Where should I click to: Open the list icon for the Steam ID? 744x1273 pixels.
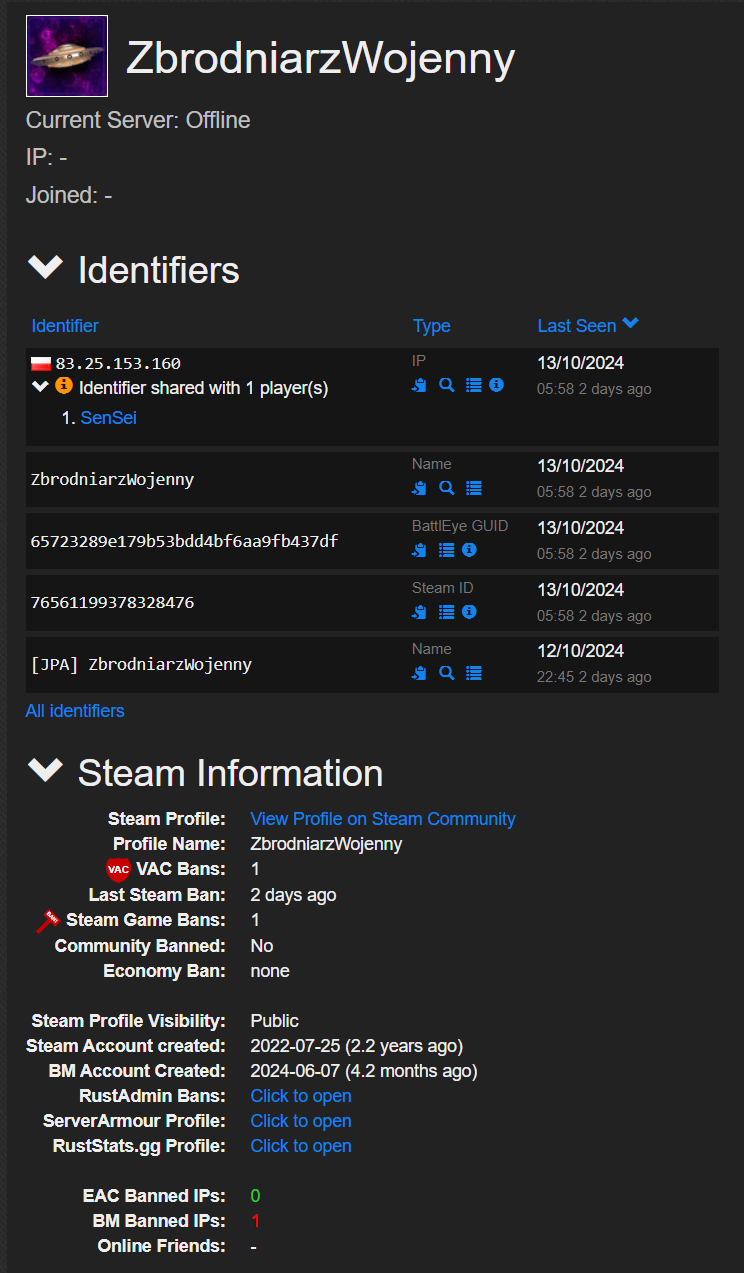(x=447, y=612)
